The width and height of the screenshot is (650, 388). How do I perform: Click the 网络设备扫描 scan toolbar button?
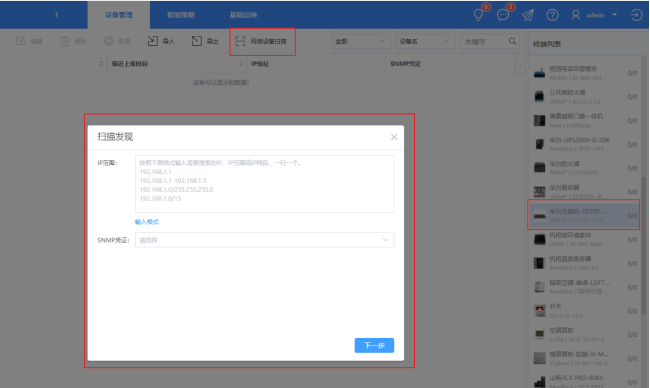(x=261, y=41)
